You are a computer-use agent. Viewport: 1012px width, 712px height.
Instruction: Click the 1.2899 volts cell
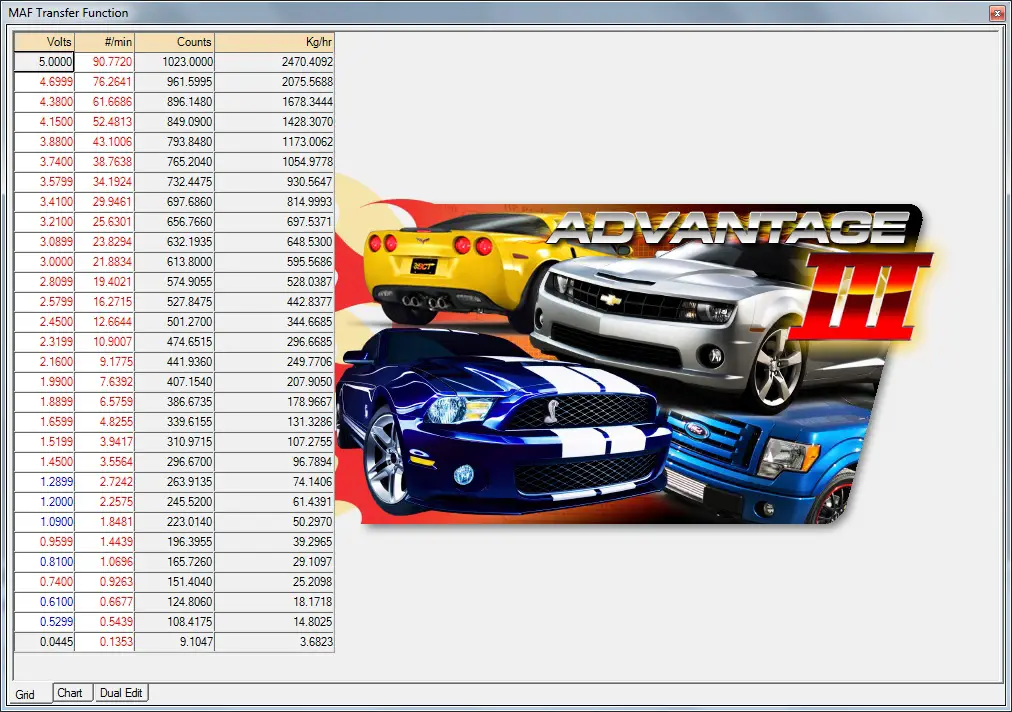click(45, 482)
